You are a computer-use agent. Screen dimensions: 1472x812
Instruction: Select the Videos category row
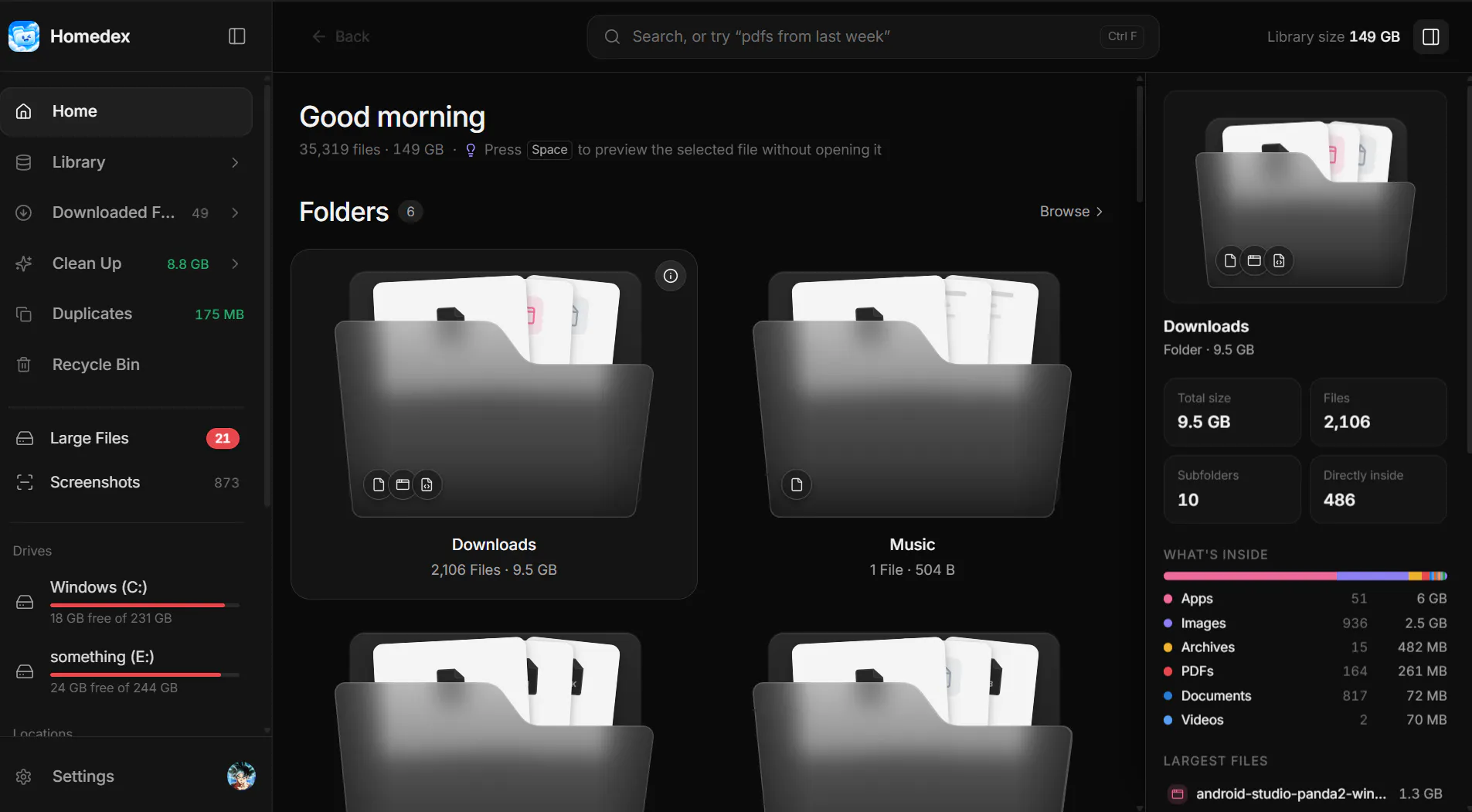(x=1305, y=720)
